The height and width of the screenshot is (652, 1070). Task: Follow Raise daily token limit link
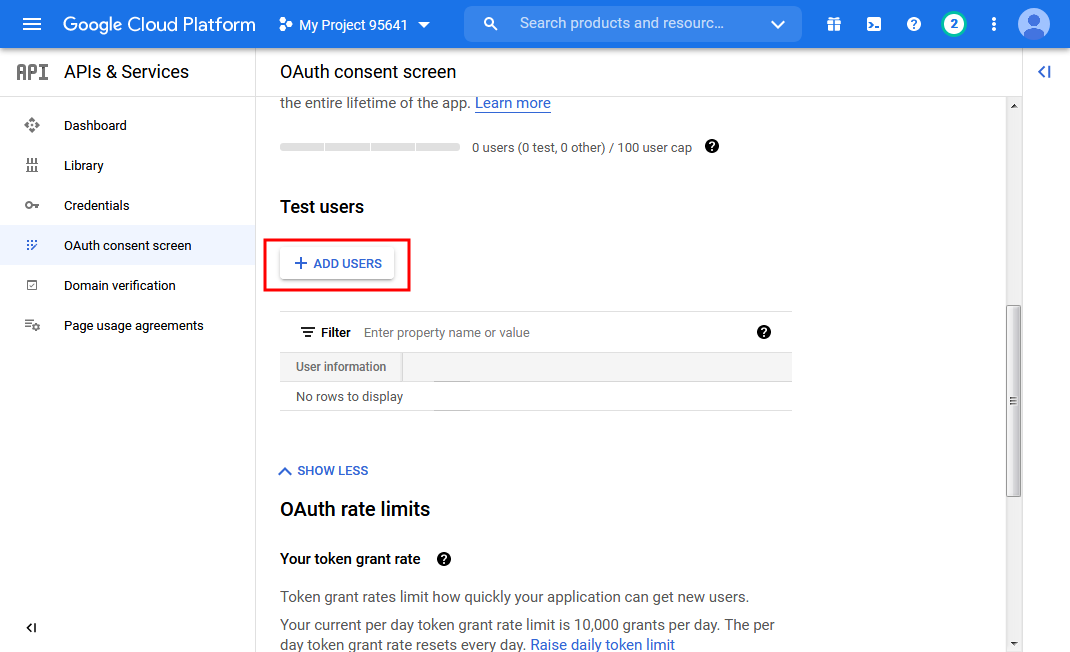point(603,644)
